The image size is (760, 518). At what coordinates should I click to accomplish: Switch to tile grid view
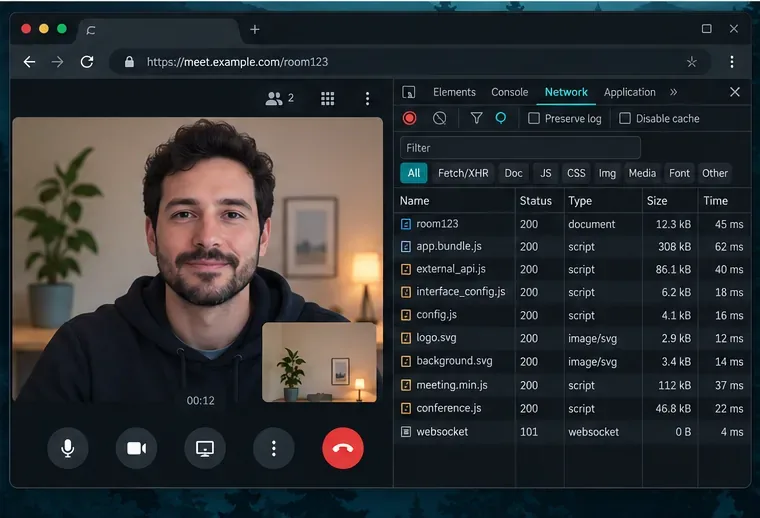coord(328,98)
